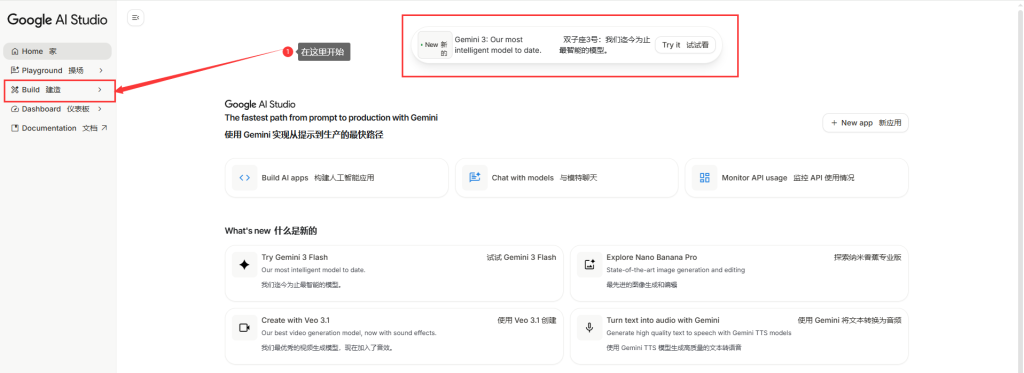Expand the Playground chevron in sidebar
The image size is (1024, 373).
(x=101, y=71)
